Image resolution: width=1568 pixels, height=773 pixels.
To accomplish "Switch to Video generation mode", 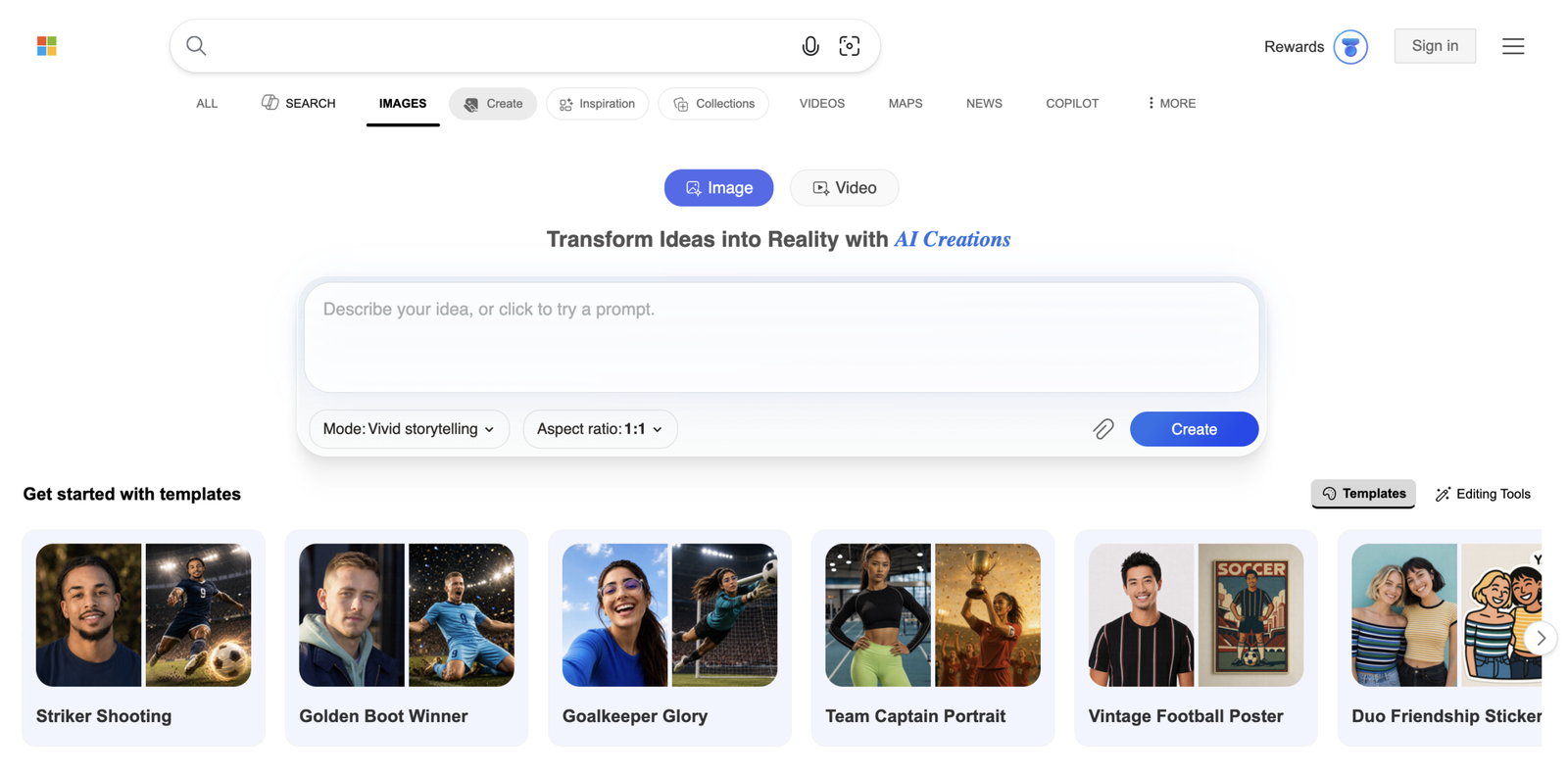I will (x=845, y=188).
